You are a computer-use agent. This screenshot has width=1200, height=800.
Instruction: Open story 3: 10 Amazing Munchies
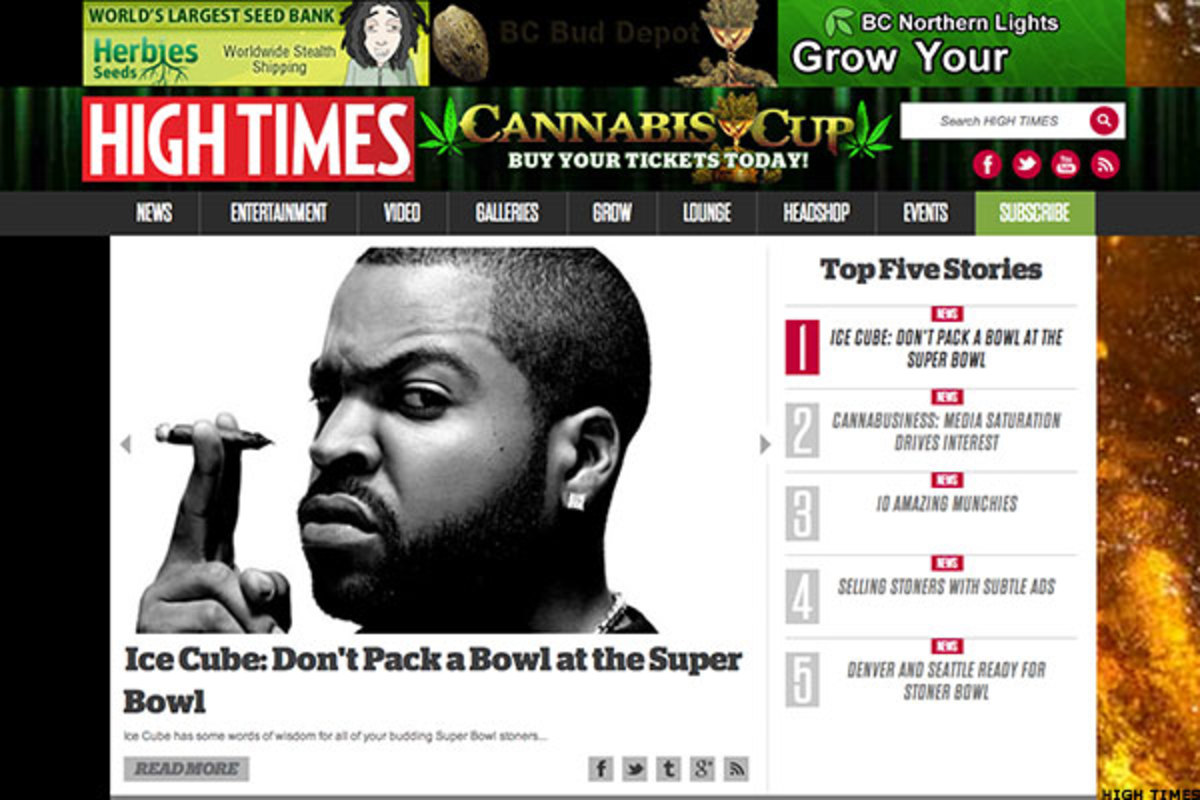[x=946, y=504]
